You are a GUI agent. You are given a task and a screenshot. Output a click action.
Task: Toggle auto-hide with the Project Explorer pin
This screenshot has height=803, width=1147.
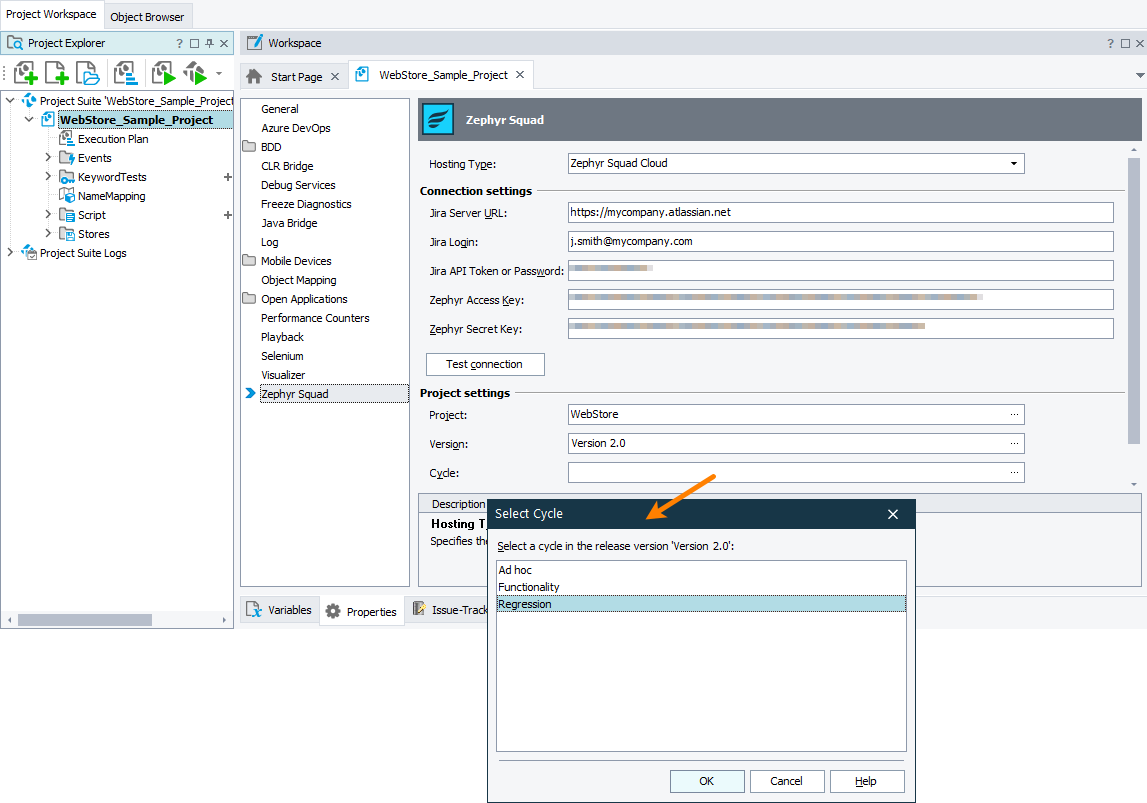[x=209, y=42]
